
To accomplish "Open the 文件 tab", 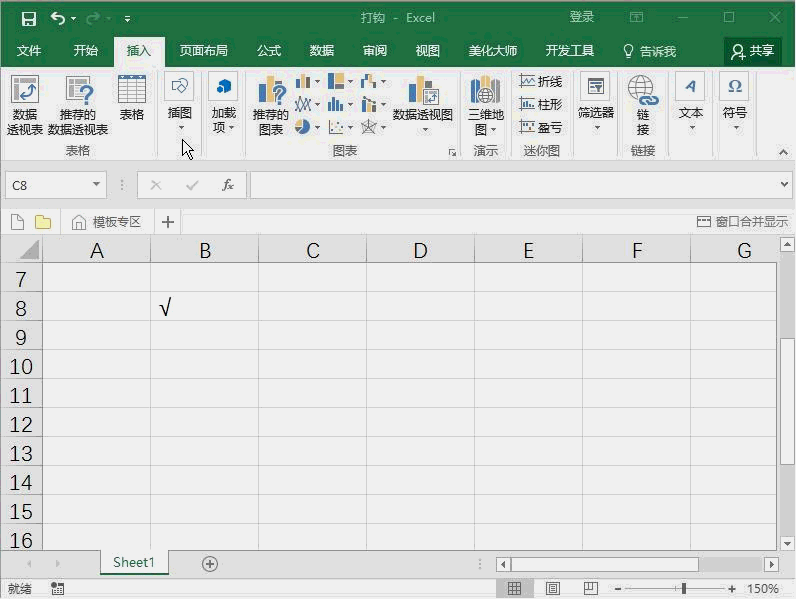I will 29,51.
